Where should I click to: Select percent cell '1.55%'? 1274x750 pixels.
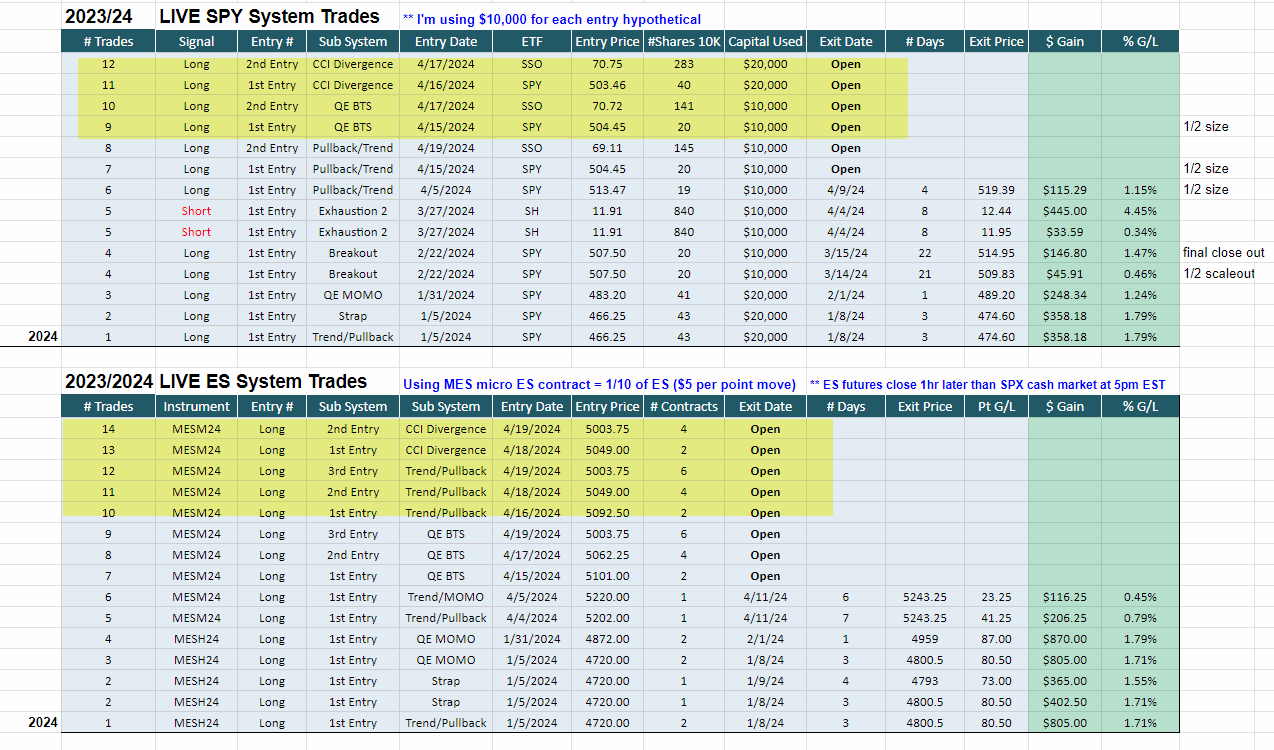[x=1140, y=681]
